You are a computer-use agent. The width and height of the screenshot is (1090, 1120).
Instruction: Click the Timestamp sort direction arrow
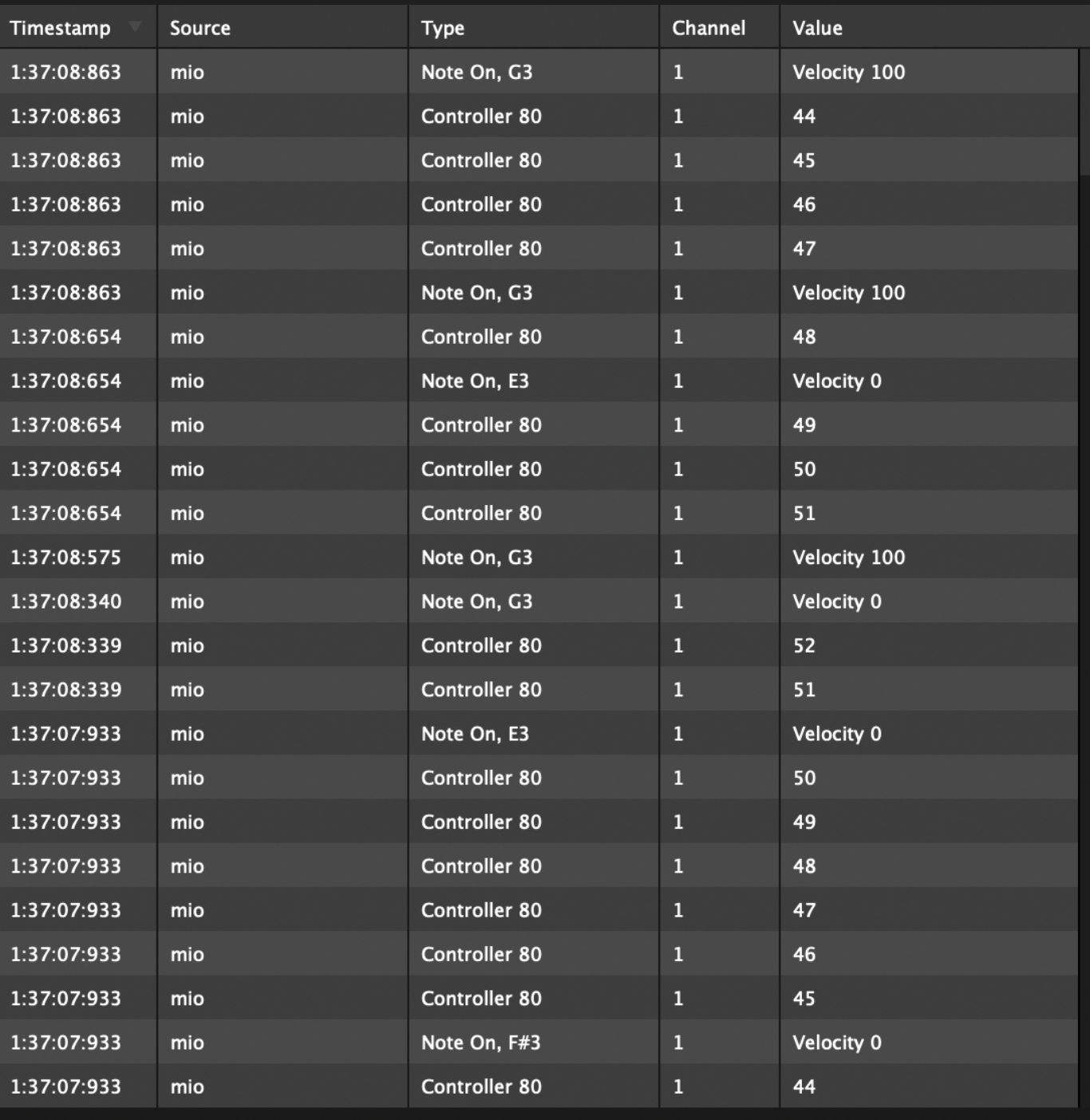pos(136,26)
